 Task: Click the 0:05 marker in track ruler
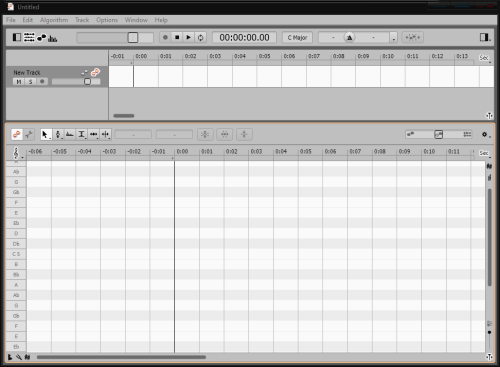click(265, 56)
